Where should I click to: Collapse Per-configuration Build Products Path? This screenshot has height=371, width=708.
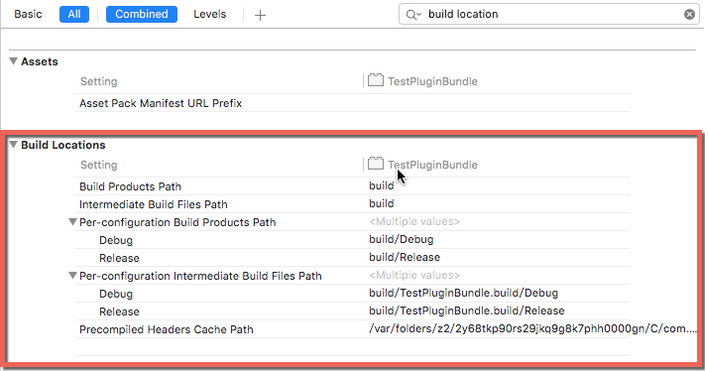pyautogui.click(x=72, y=222)
